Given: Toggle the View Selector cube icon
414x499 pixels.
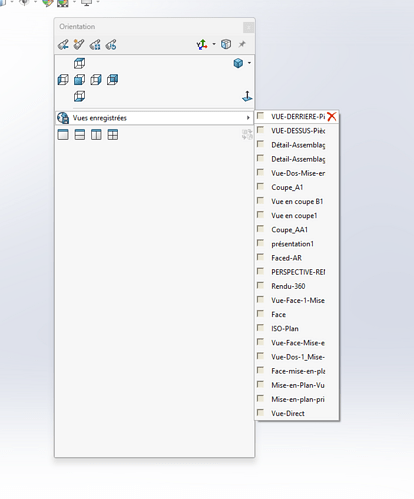Looking at the screenshot, I should (x=226, y=44).
